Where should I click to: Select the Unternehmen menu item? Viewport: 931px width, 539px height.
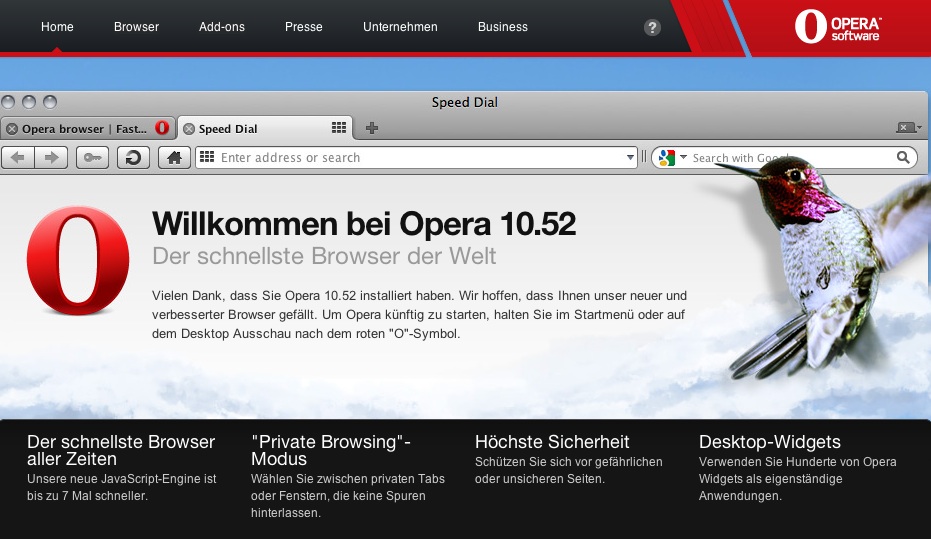400,27
